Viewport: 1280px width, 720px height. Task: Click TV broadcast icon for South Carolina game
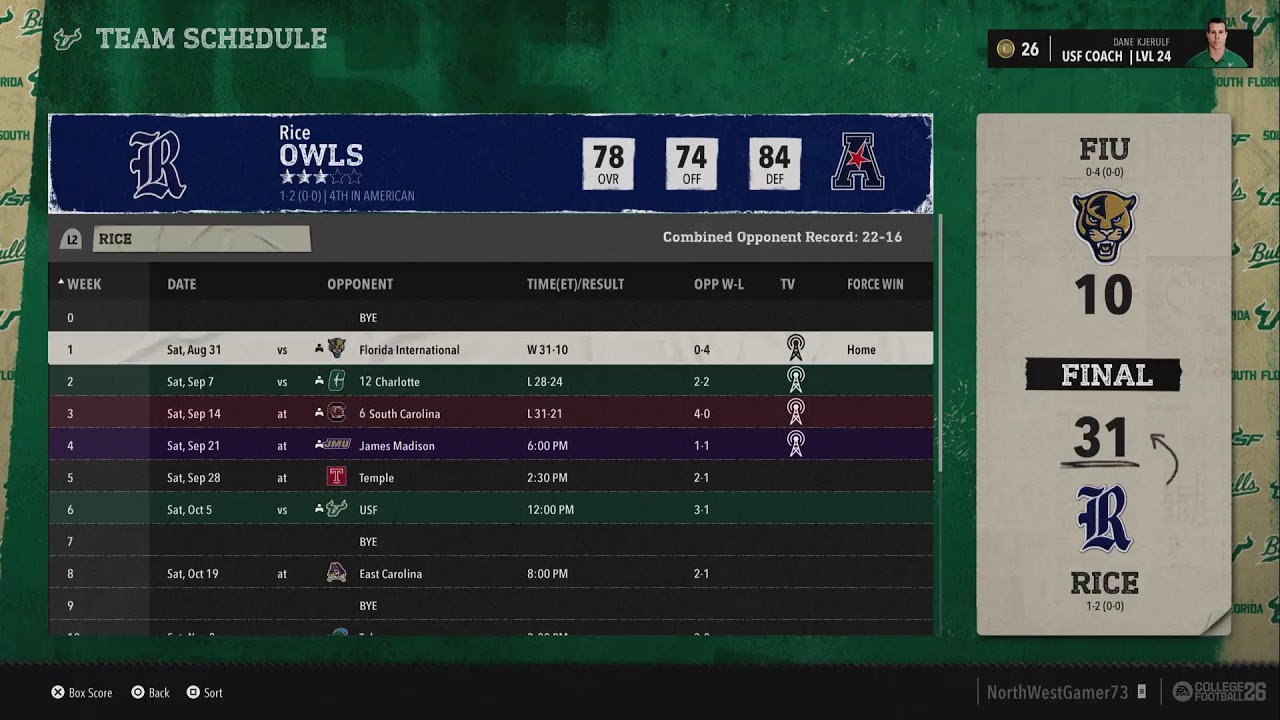[795, 412]
